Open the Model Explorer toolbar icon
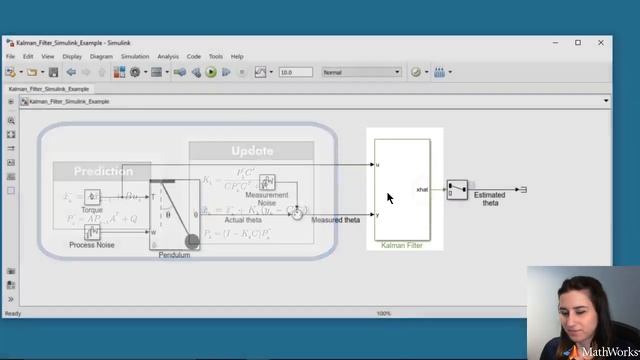The height and width of the screenshot is (360, 640). (157, 72)
